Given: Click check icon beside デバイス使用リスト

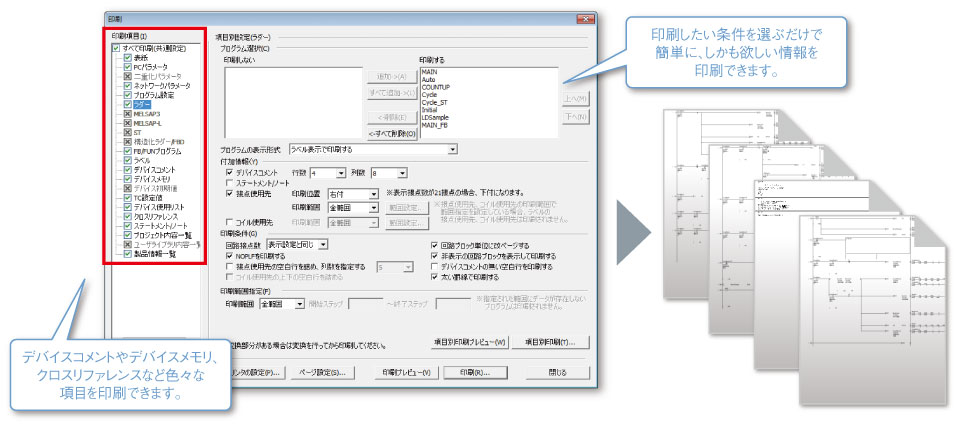Looking at the screenshot, I should pyautogui.click(x=127, y=207).
